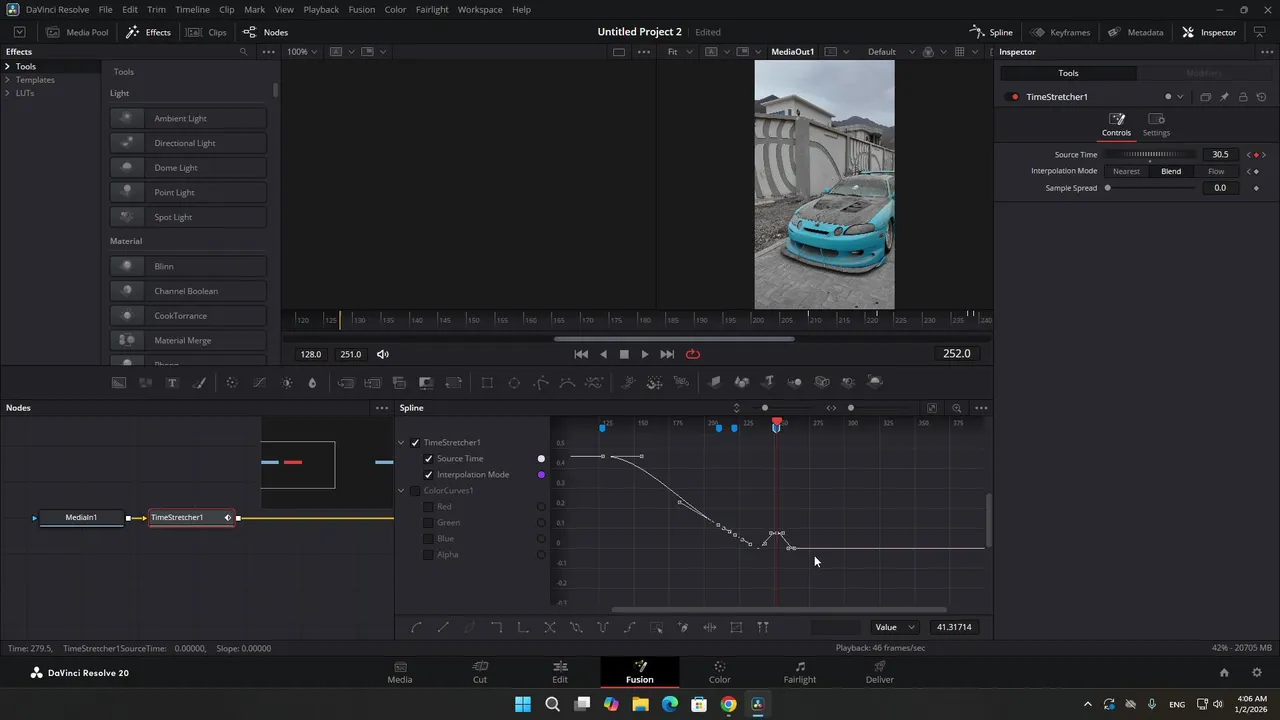Uncheck Interpolation Mode in spline list

(429, 475)
